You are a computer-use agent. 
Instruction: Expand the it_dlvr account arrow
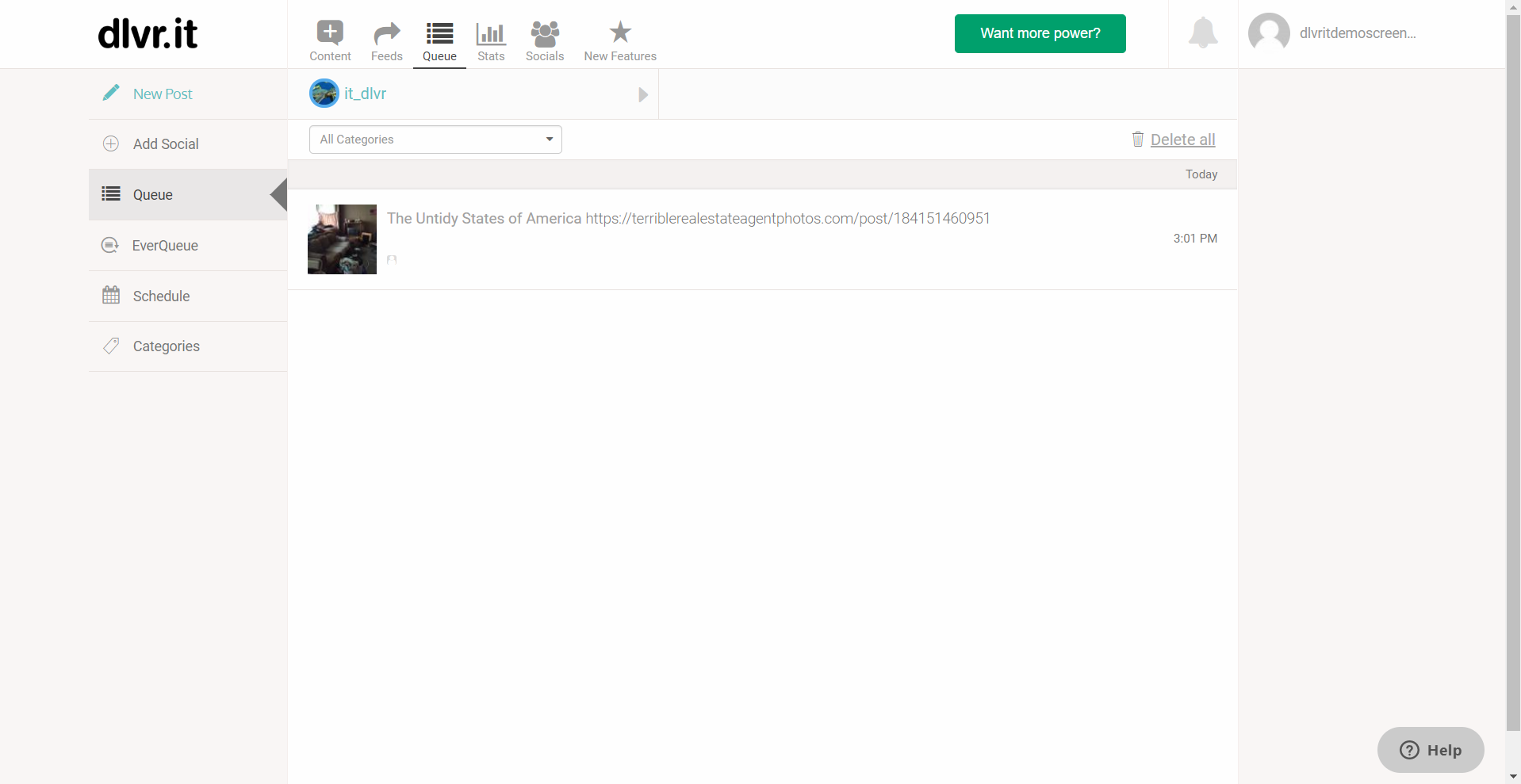[643, 95]
